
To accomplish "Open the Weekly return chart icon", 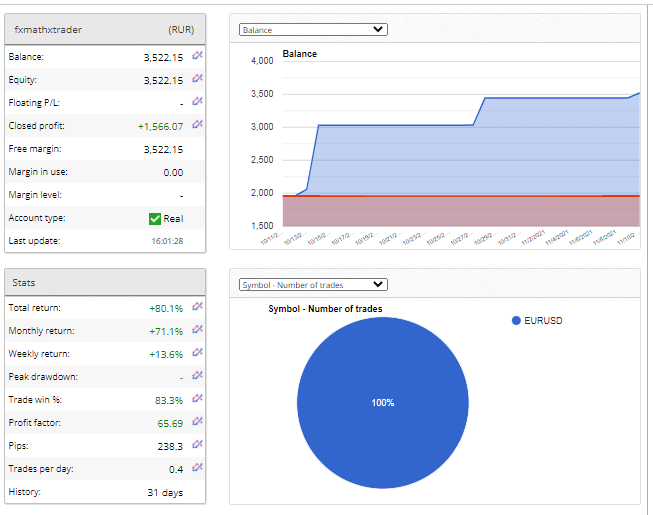I will 197,353.
